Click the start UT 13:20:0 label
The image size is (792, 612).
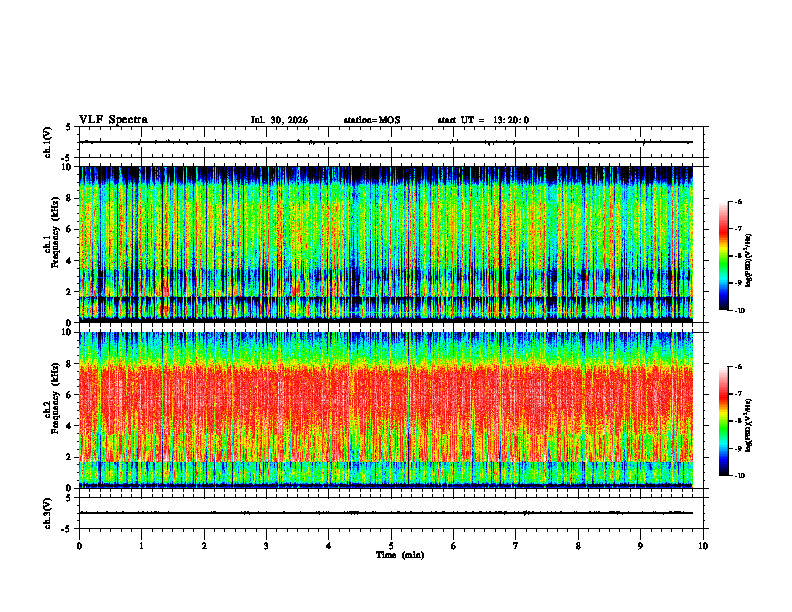(x=483, y=120)
